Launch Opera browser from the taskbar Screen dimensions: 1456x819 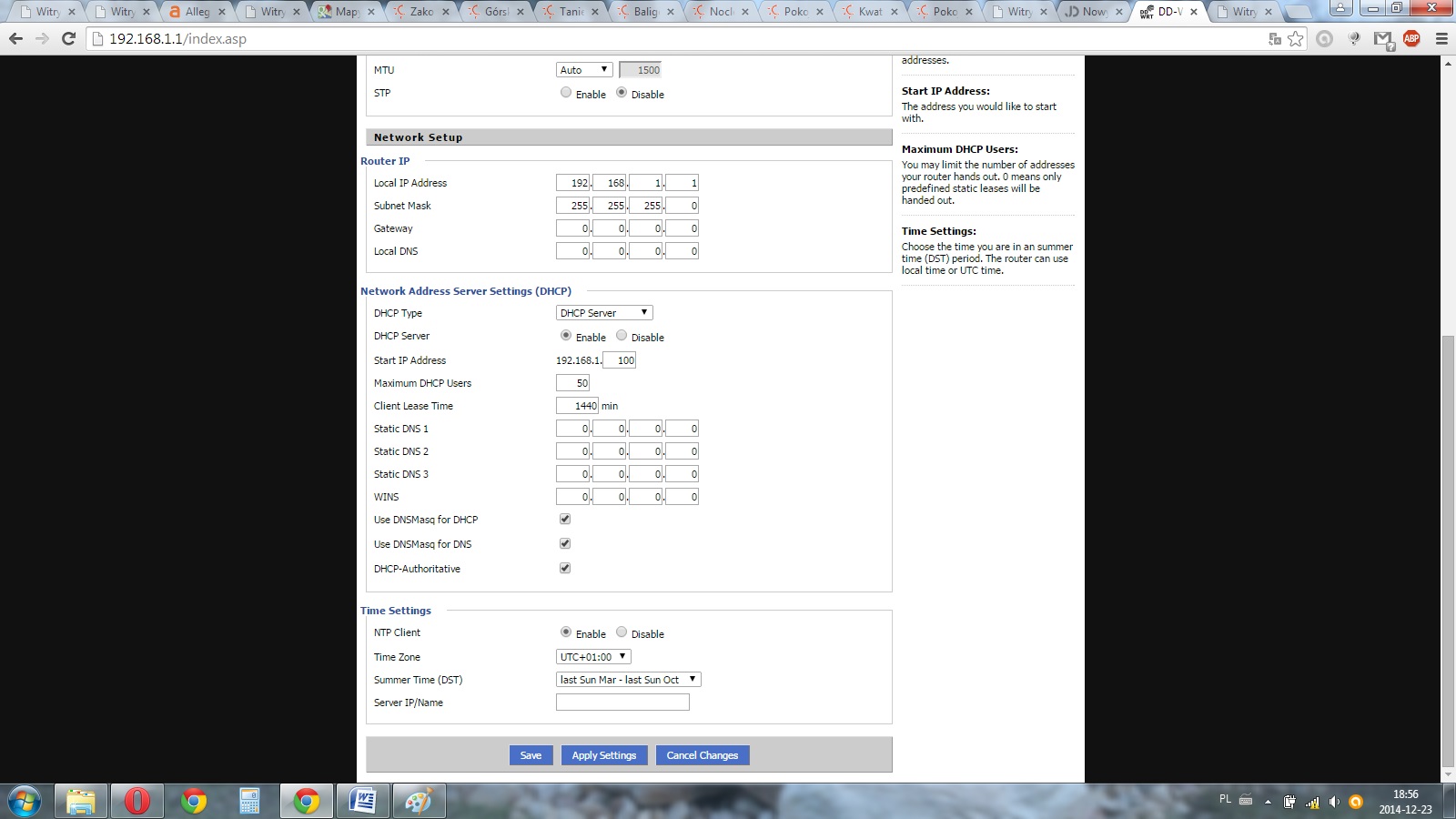click(136, 801)
